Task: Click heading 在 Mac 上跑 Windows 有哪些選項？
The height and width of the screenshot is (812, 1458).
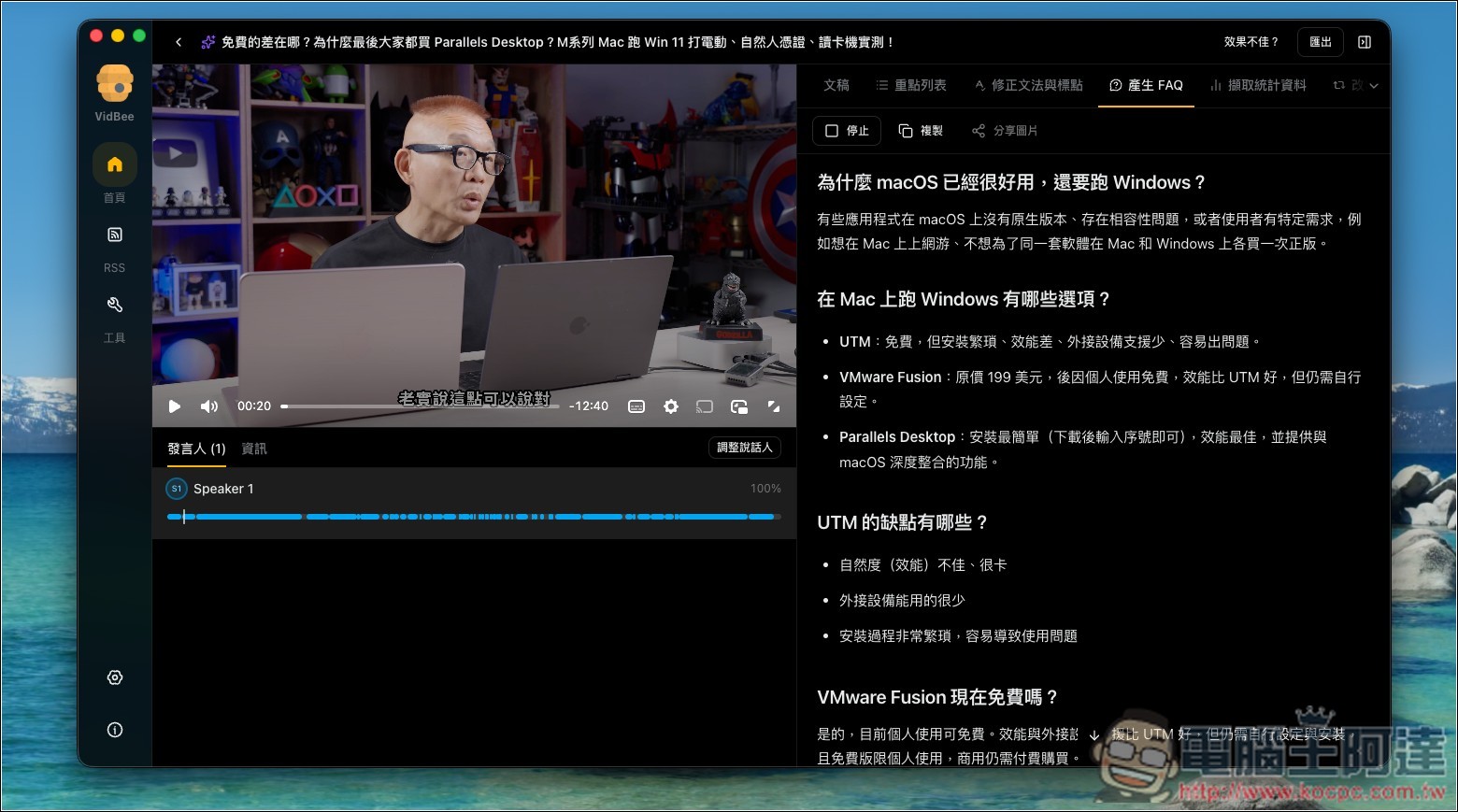Action: (964, 299)
